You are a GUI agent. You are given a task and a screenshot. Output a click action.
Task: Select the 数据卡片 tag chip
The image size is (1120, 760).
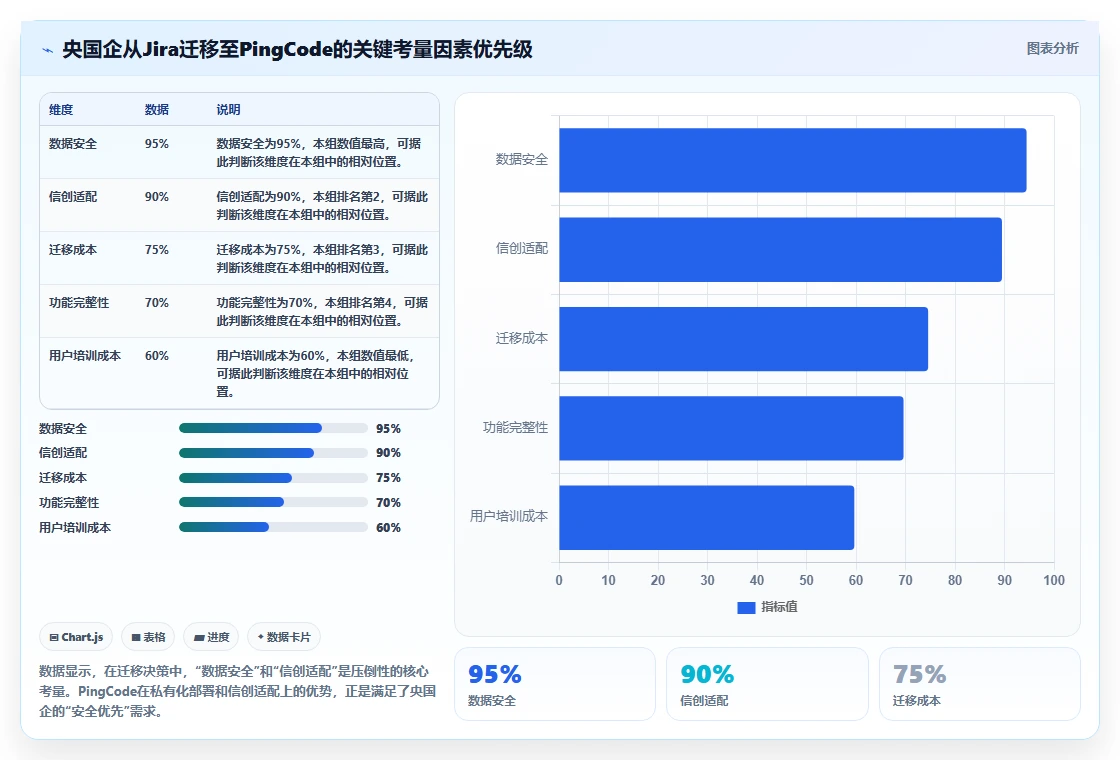click(284, 637)
